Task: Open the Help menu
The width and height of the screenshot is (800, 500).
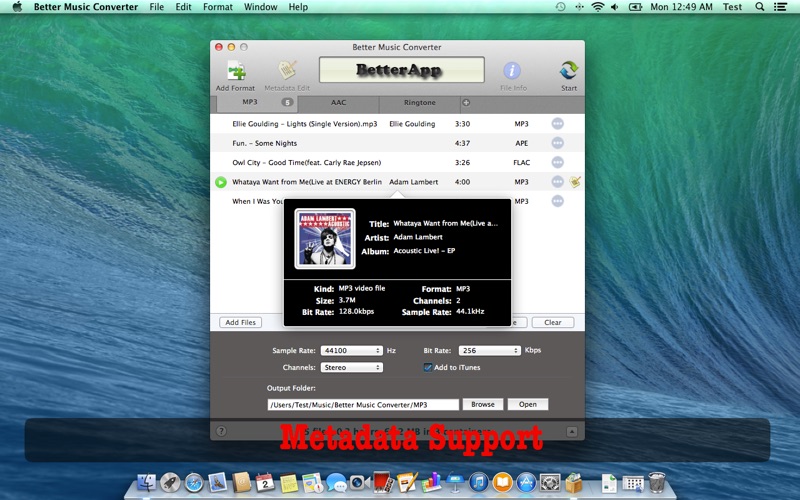Action: click(x=298, y=7)
